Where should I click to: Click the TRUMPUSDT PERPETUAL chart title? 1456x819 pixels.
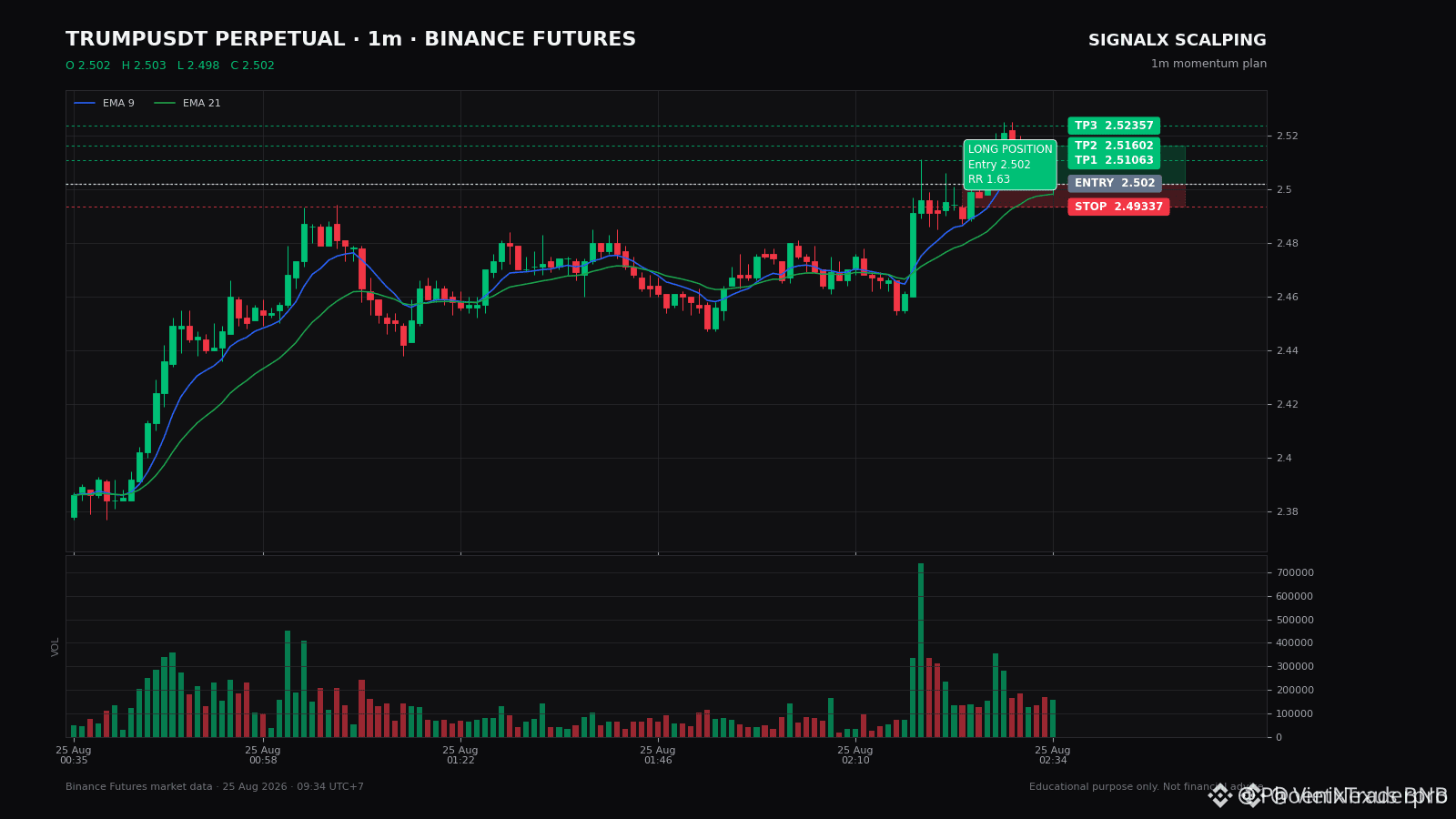(350, 40)
